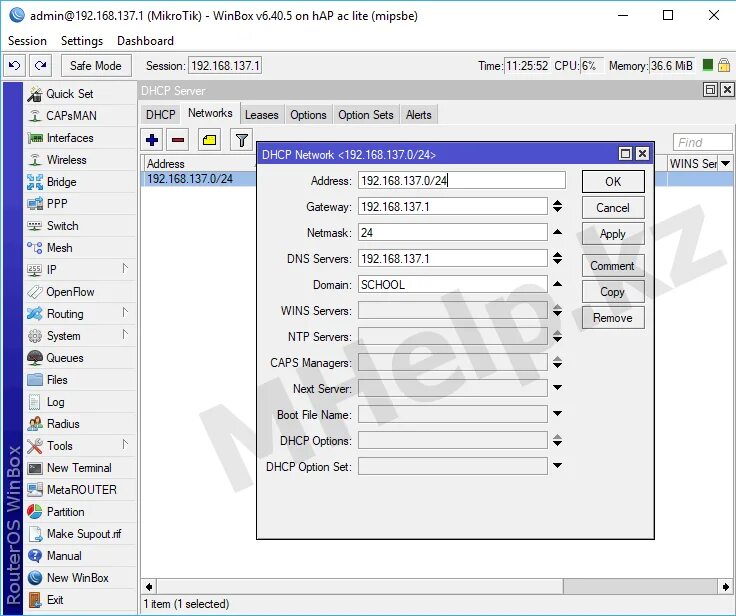Click Make Supout.rif in sidebar
Image resolution: width=736 pixels, height=616 pixels.
coord(84,534)
